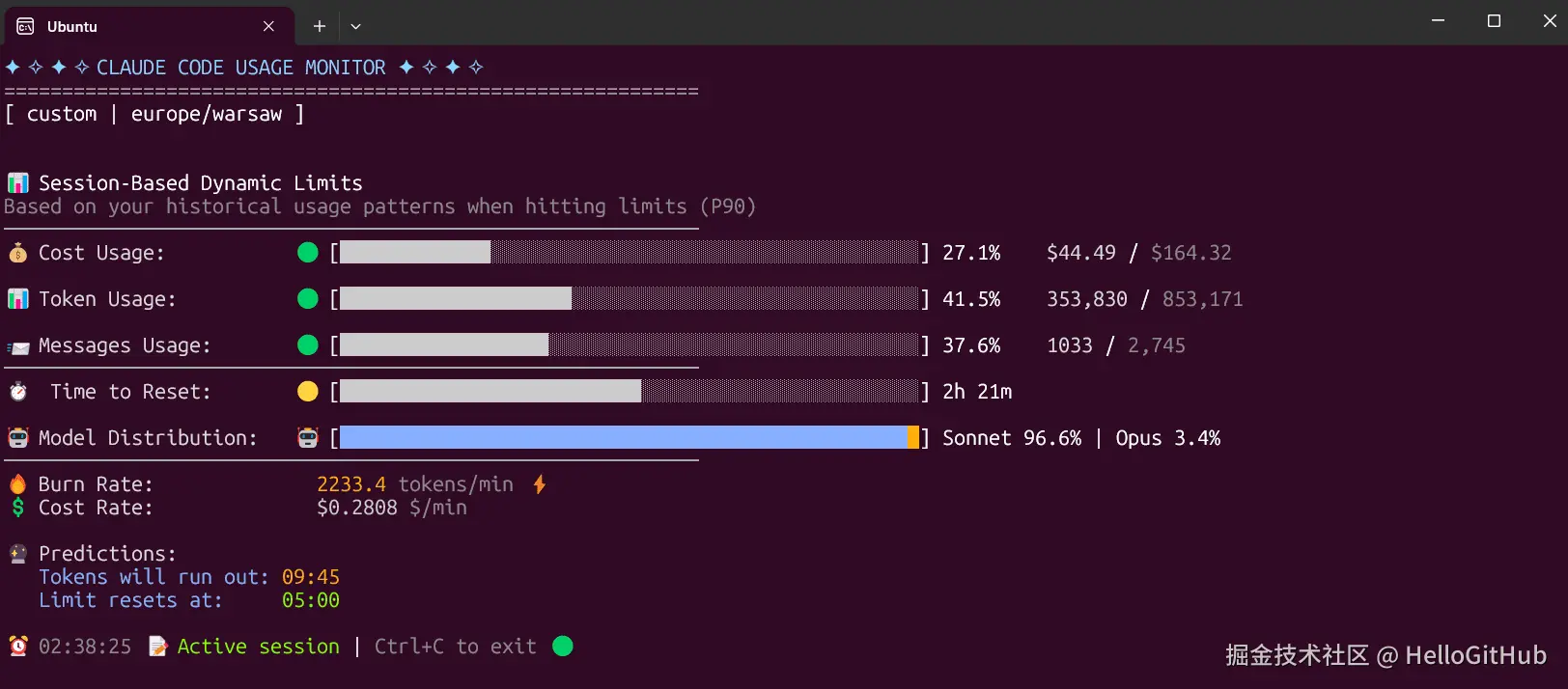The width and height of the screenshot is (1568, 689).
Task: Click the flame icon beside Burn Rate
Action: 17,483
